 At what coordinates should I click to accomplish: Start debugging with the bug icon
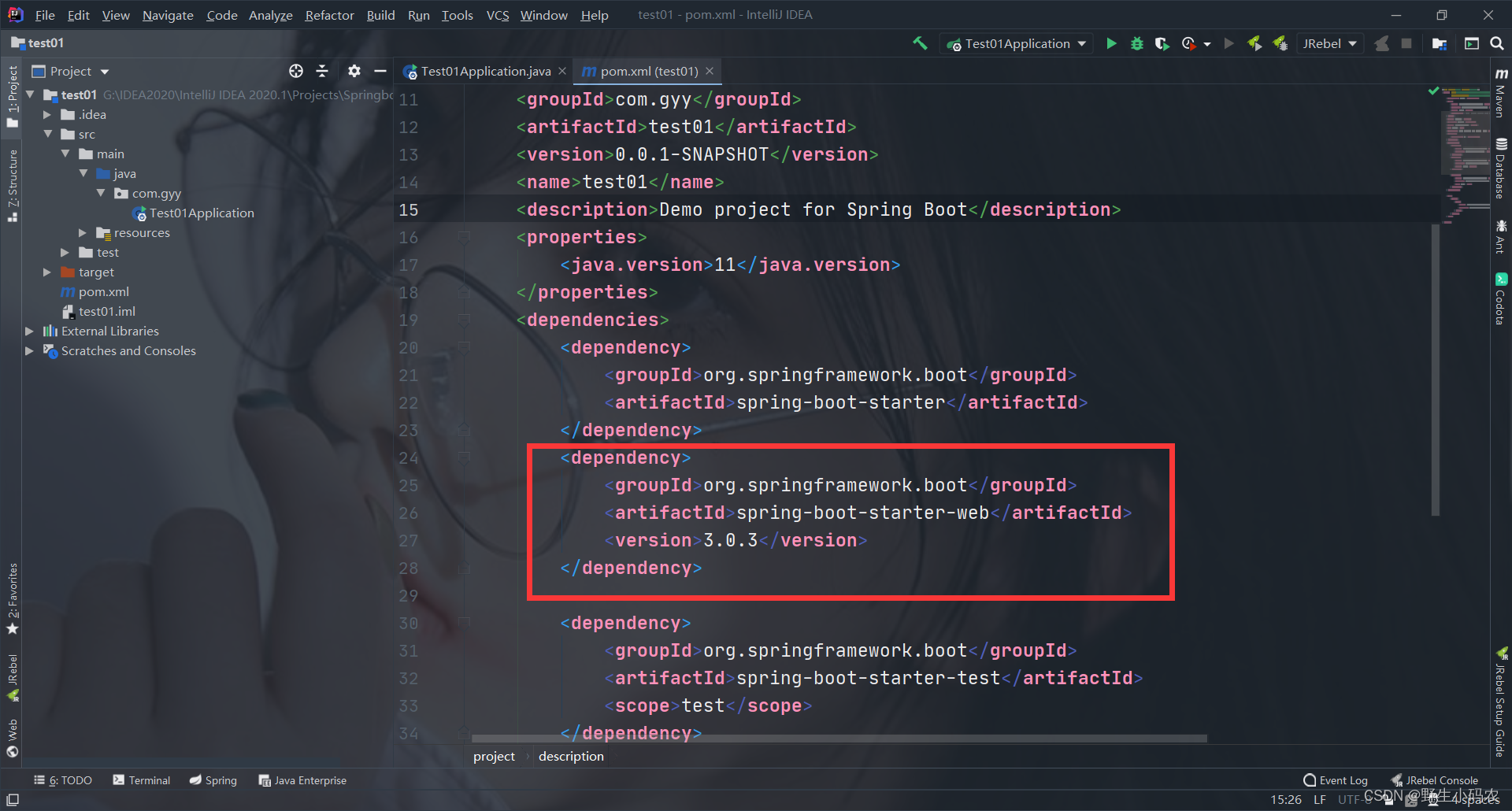tap(1136, 43)
